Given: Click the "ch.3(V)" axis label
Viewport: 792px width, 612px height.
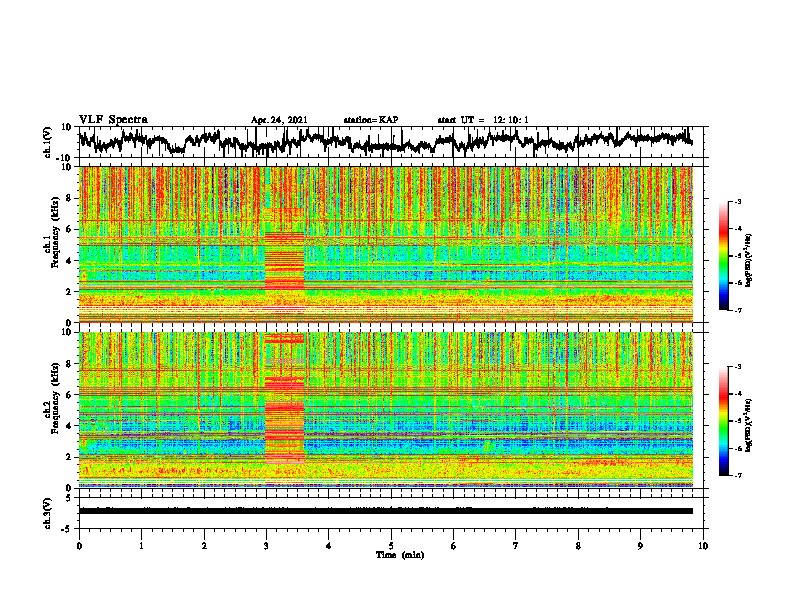Looking at the screenshot, I should (x=48, y=514).
